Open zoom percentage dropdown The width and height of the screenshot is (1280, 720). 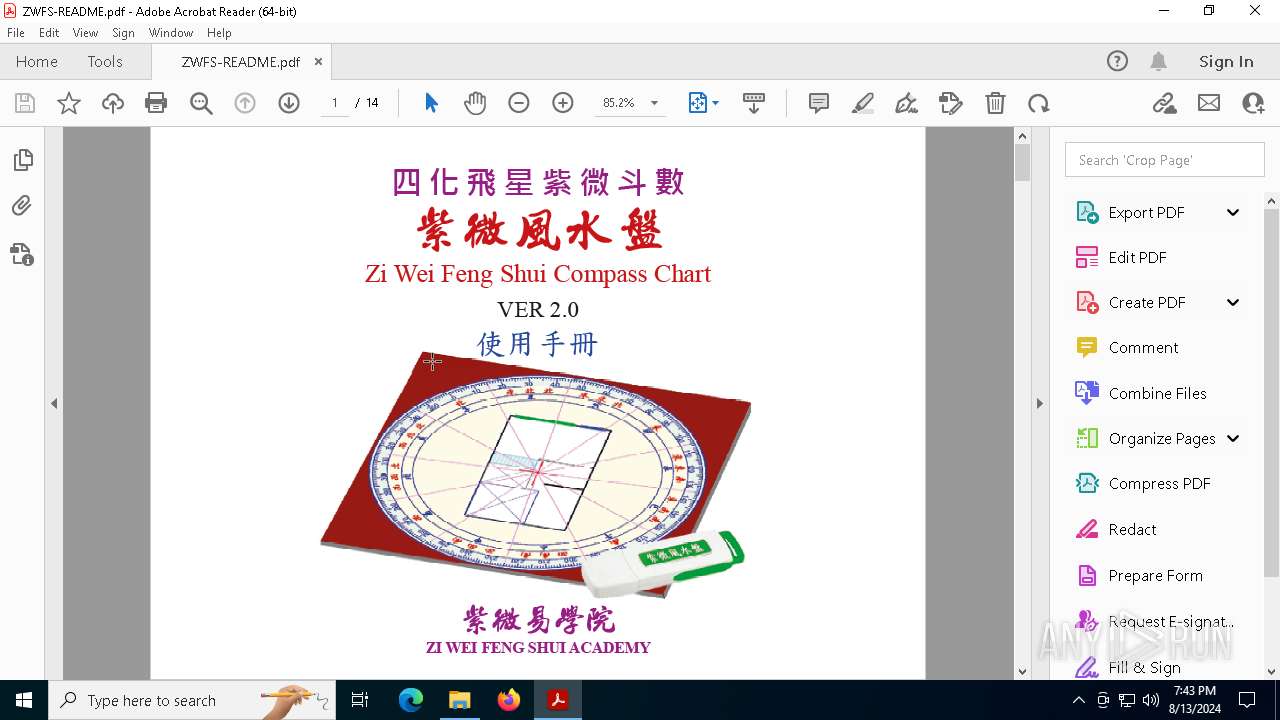pos(654,103)
